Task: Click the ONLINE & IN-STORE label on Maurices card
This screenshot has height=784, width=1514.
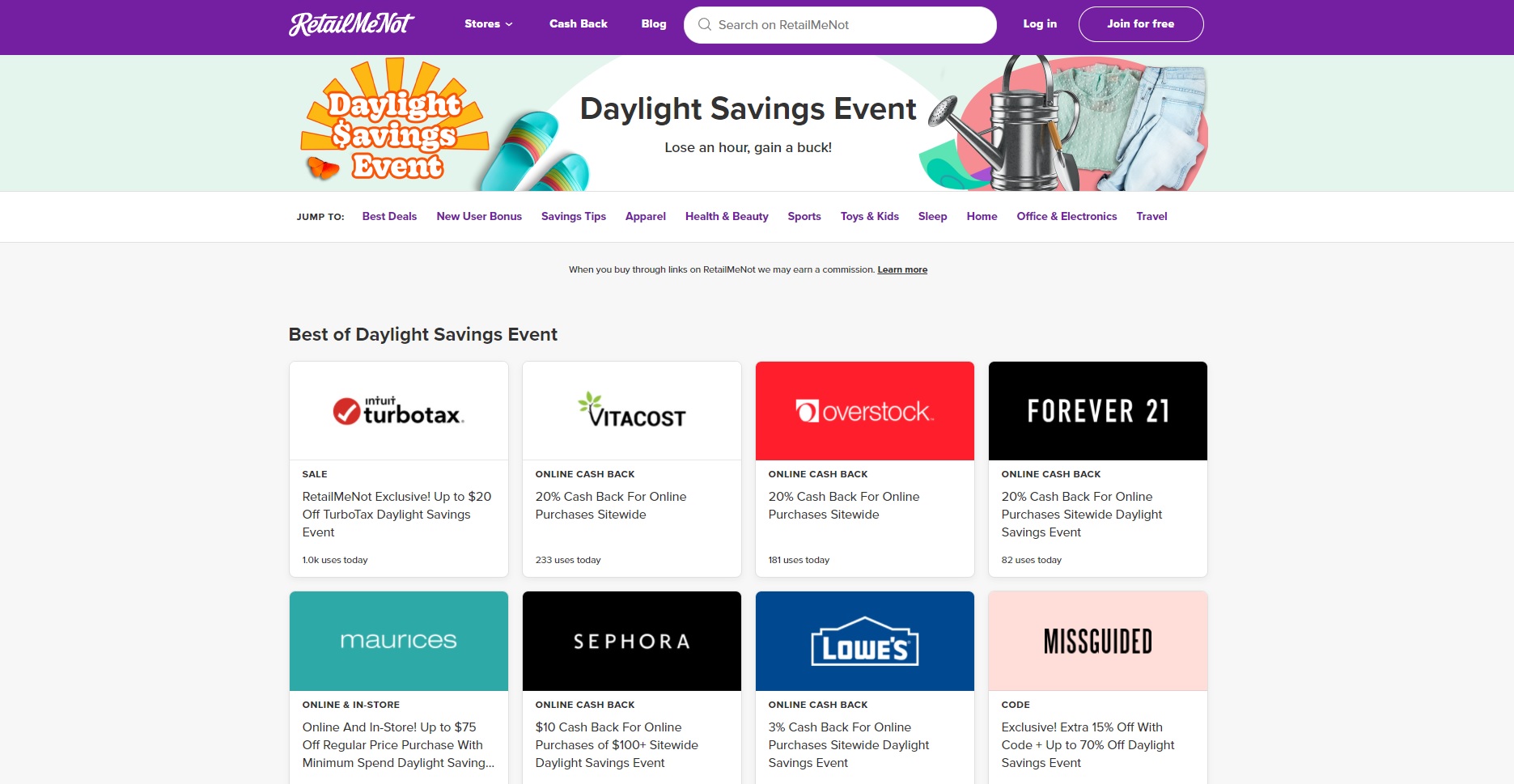Action: pyautogui.click(x=351, y=705)
